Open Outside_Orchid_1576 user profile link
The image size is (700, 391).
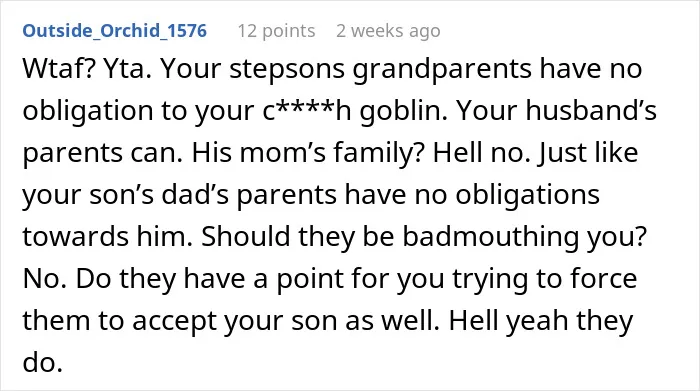115,31
